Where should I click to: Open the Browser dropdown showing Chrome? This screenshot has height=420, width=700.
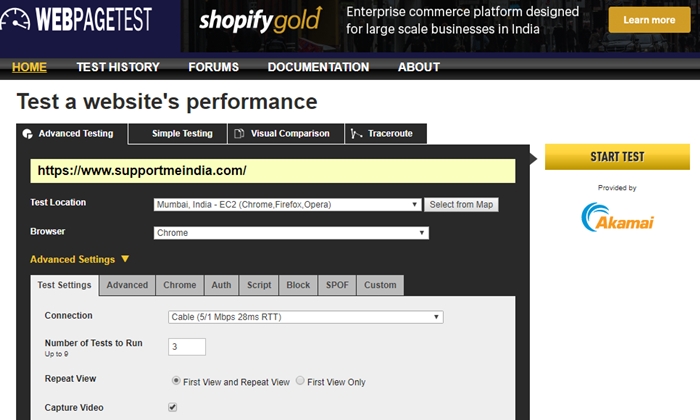click(x=291, y=233)
